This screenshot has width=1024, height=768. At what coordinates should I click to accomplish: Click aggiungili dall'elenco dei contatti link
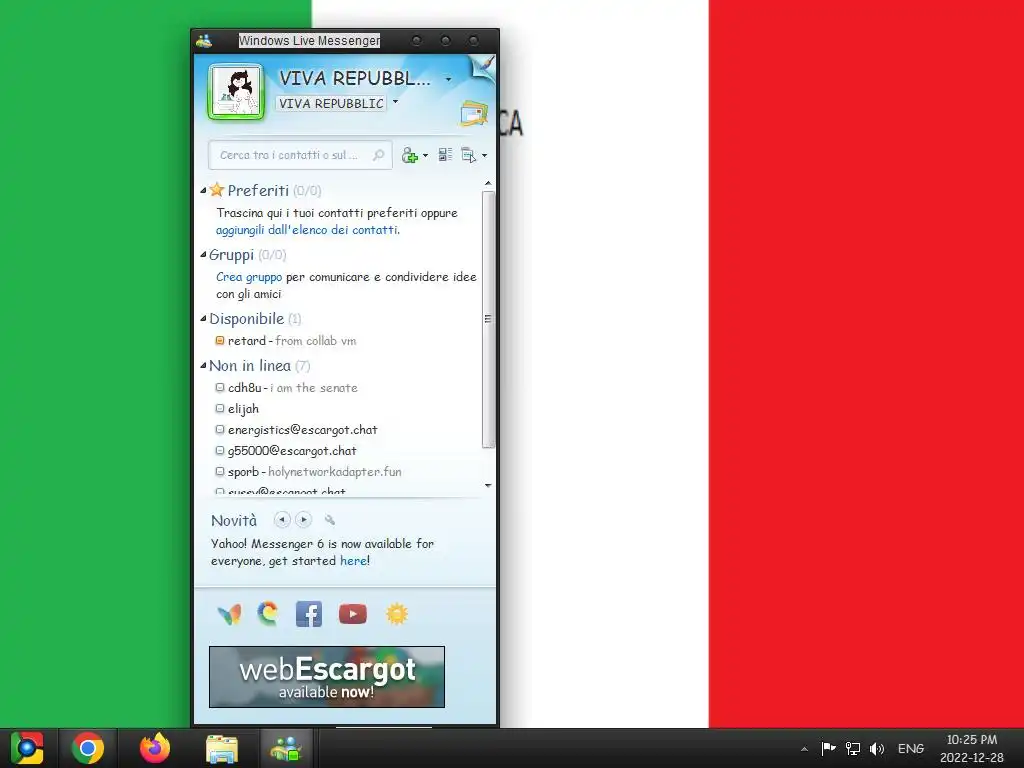click(x=308, y=230)
